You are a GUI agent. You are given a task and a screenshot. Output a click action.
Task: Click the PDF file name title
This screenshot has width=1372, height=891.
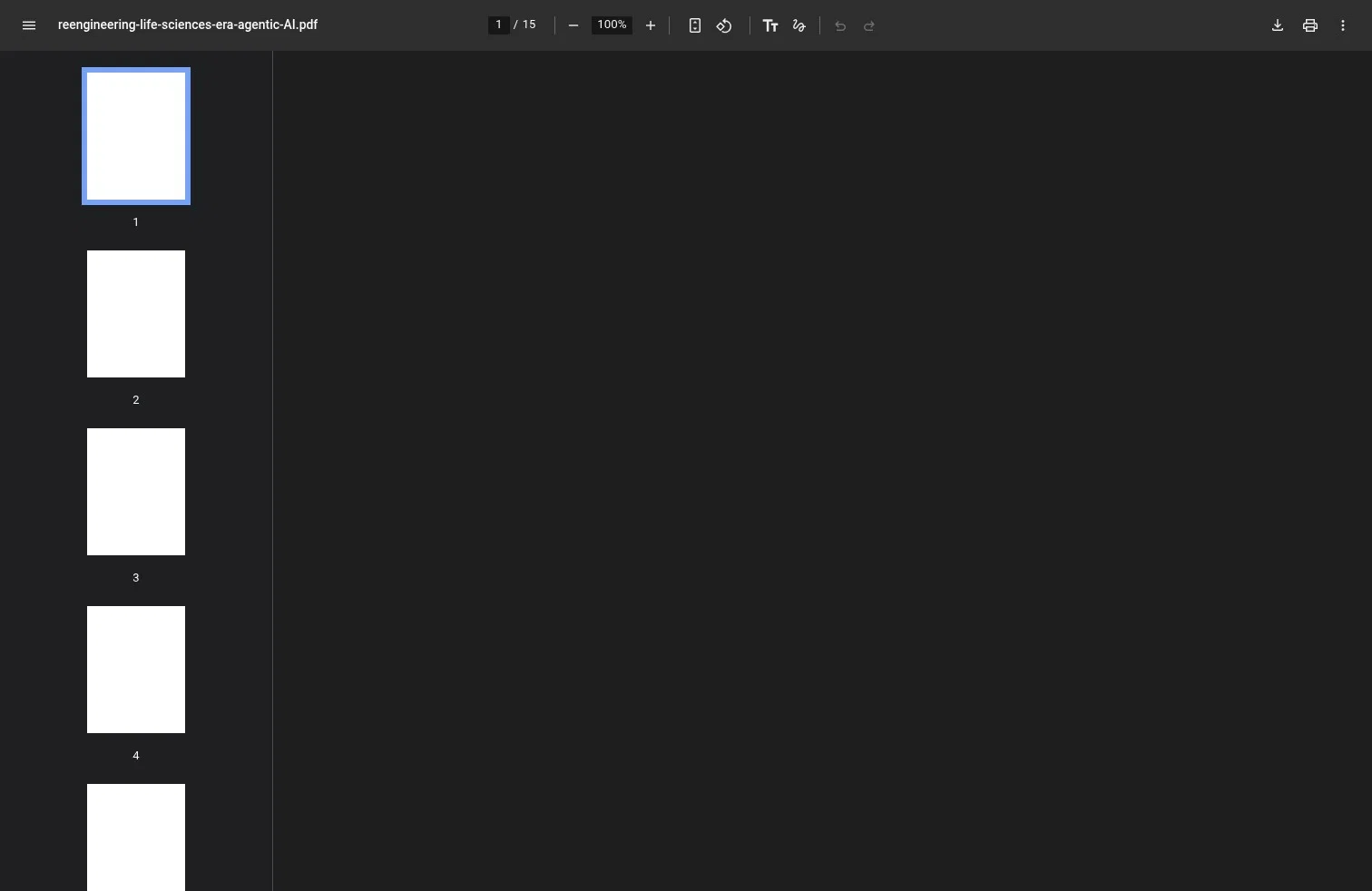pos(188,24)
